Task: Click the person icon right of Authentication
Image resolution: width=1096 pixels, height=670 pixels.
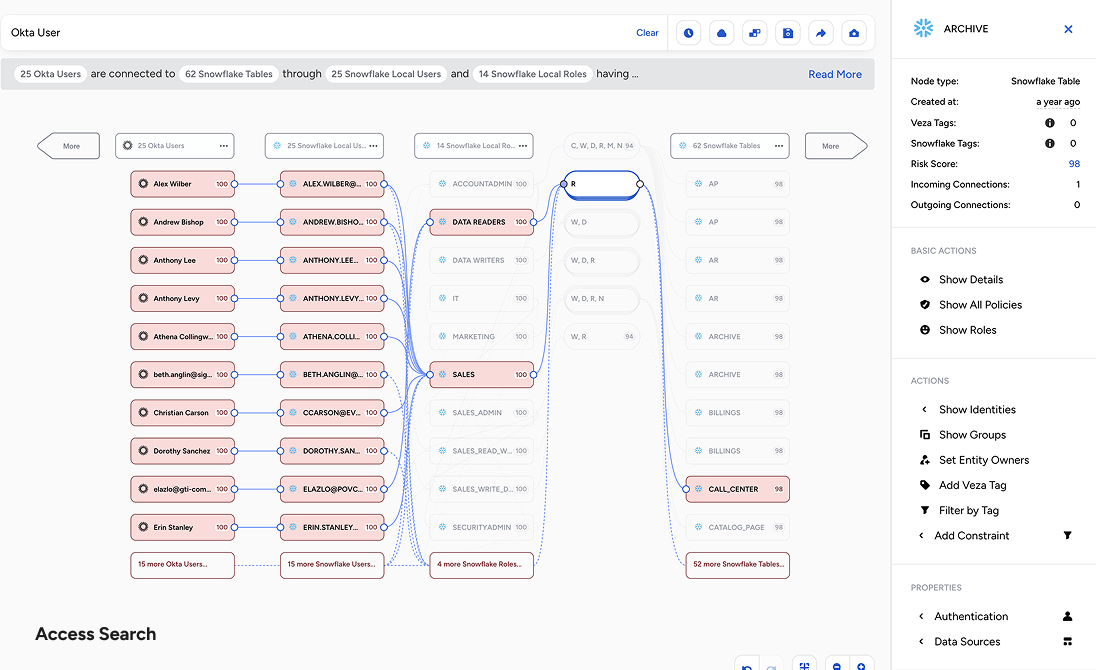Action: click(x=1067, y=616)
